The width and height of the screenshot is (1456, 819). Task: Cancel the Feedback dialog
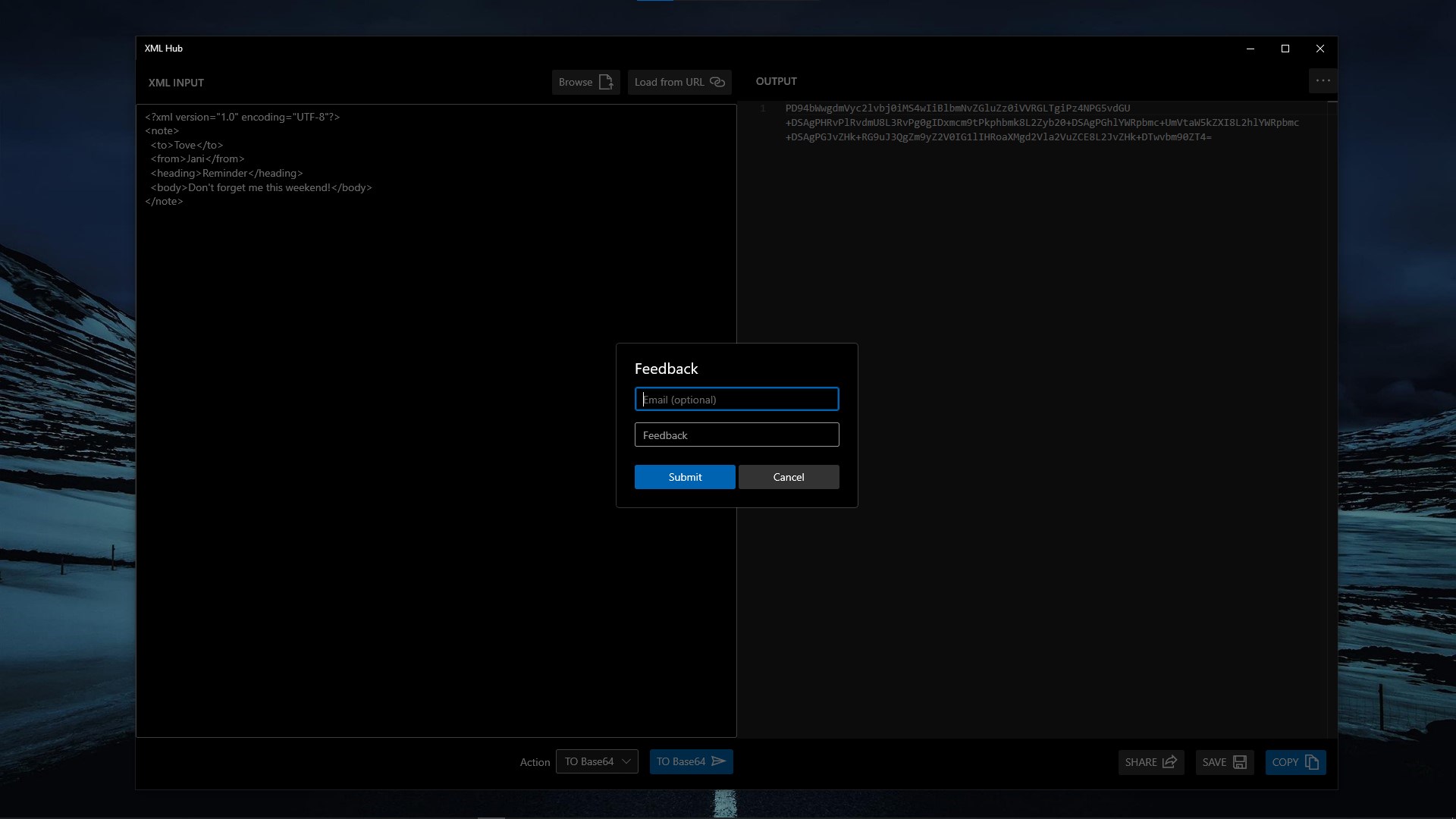tap(789, 477)
